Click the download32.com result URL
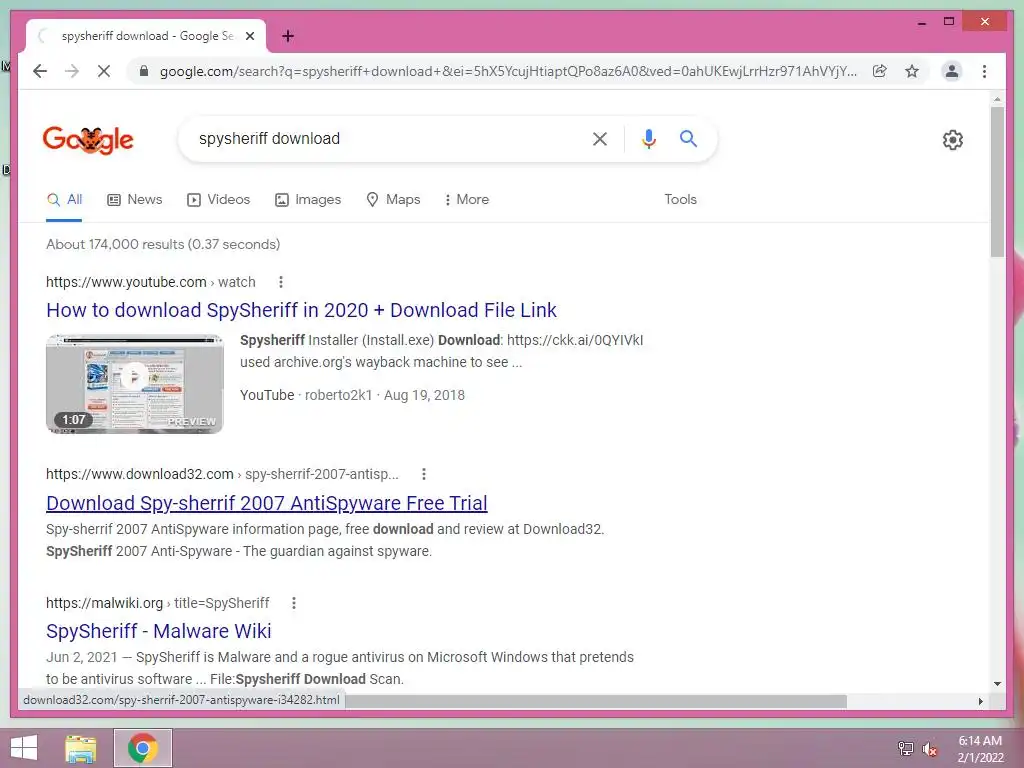 pos(222,474)
